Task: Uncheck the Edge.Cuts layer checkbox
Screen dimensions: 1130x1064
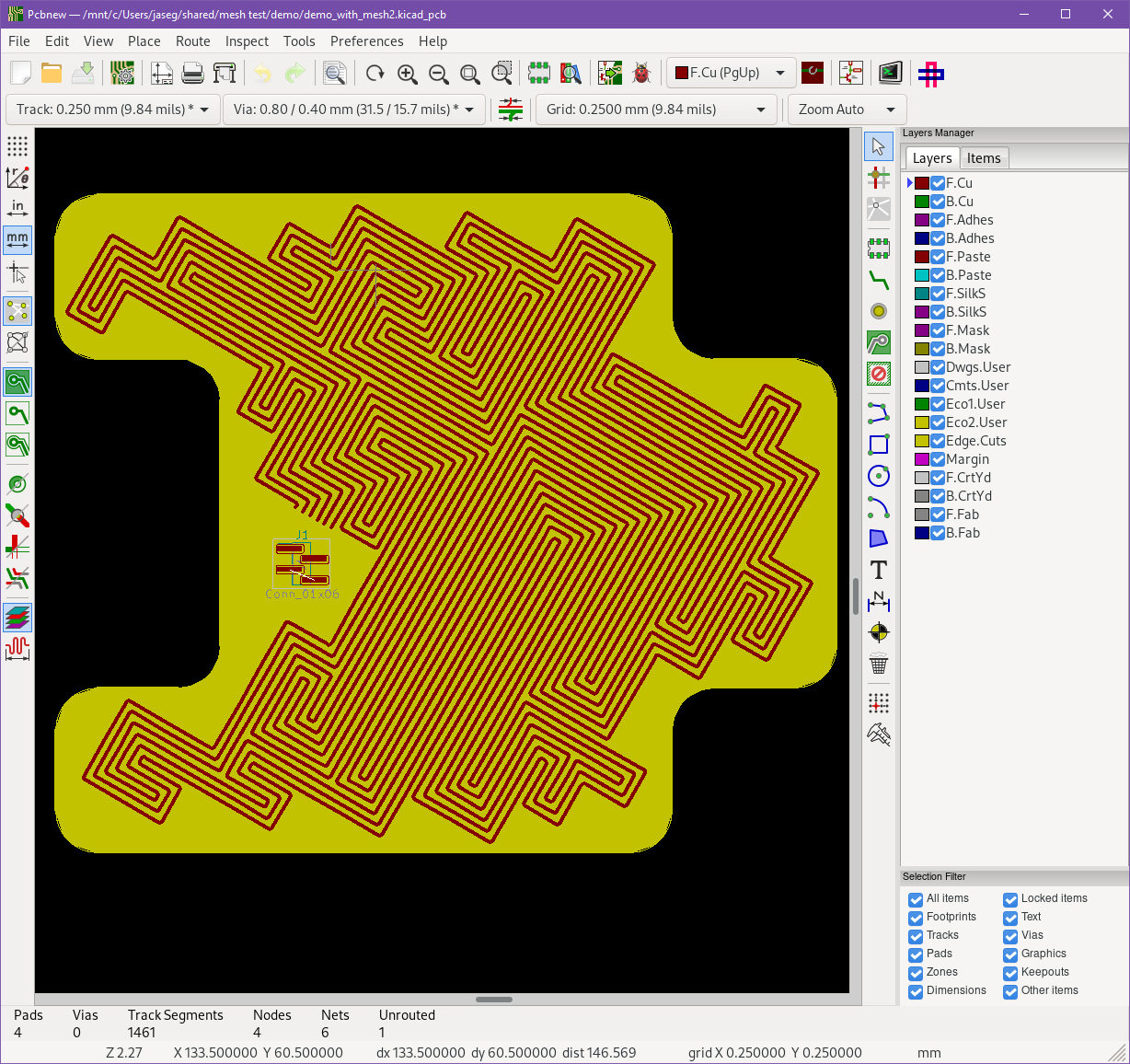Action: 938,441
